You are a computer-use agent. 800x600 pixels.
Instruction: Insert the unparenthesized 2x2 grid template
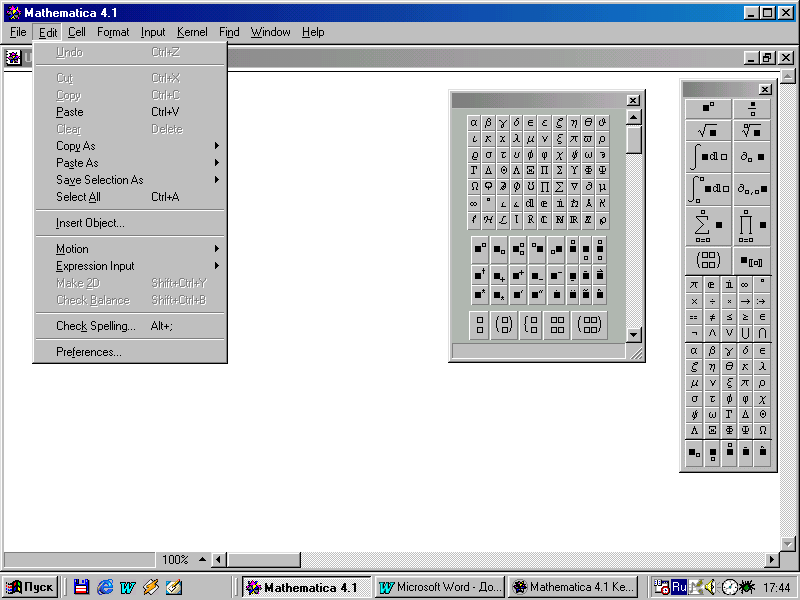click(x=557, y=324)
